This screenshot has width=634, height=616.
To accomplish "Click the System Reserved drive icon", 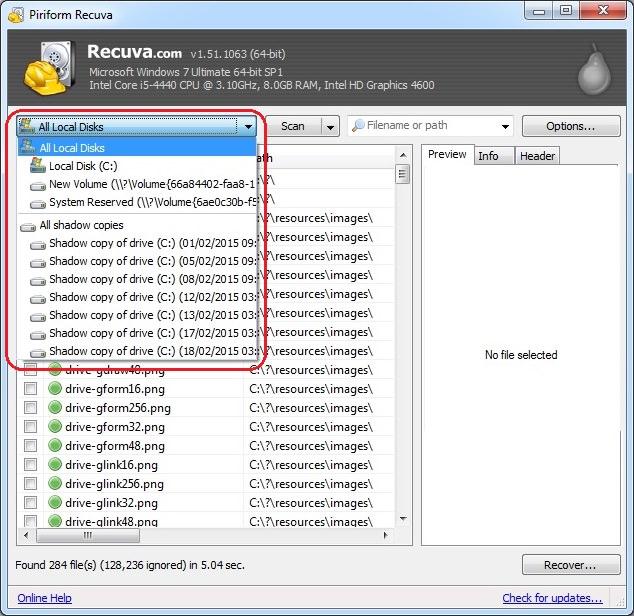I will 38,203.
